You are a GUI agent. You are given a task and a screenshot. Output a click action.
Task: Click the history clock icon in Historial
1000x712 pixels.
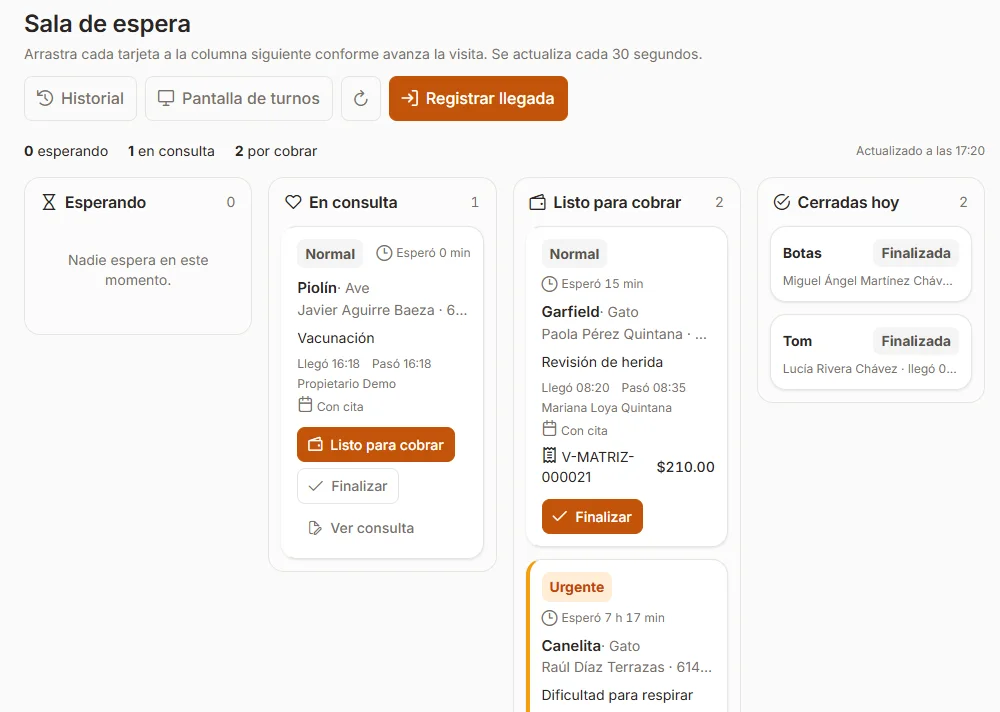point(45,98)
